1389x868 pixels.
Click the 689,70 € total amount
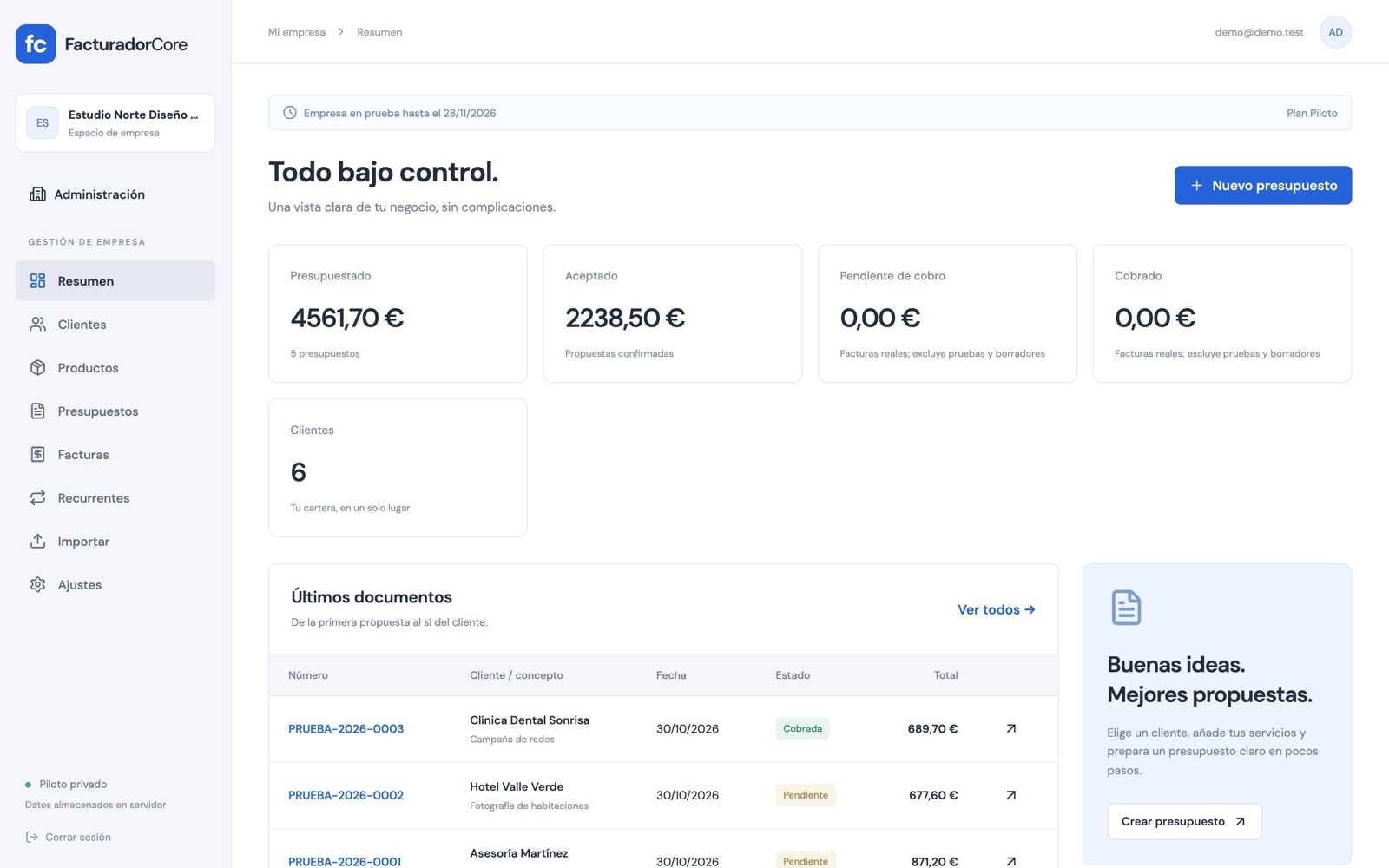(x=932, y=729)
